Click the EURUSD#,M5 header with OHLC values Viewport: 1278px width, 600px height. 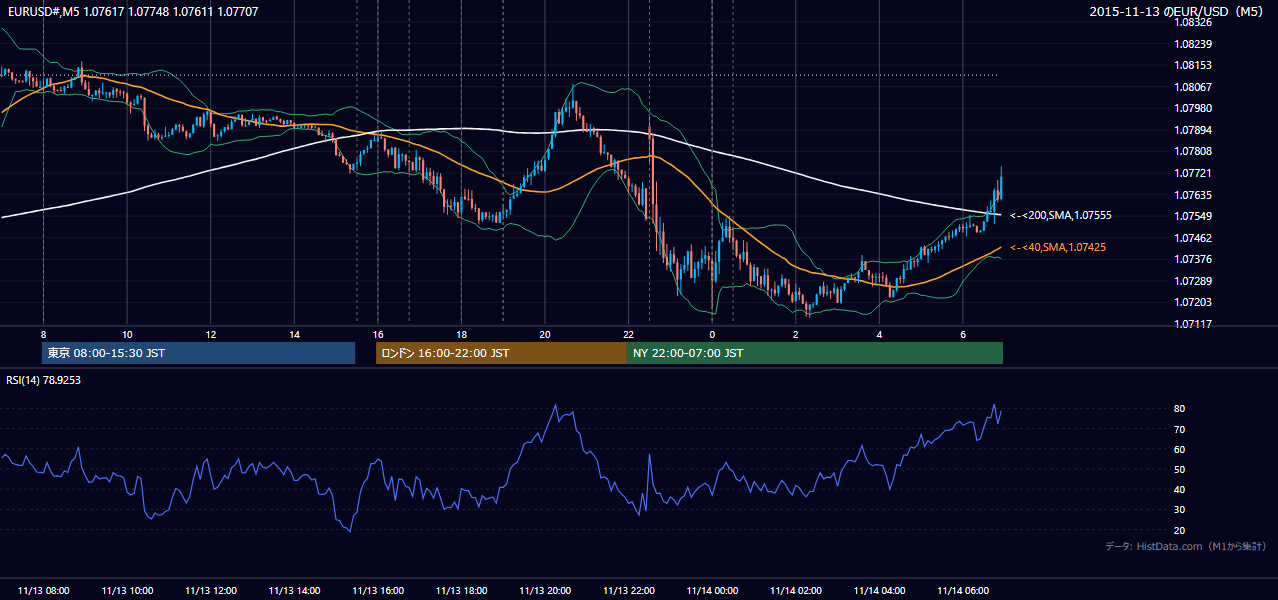coord(133,12)
